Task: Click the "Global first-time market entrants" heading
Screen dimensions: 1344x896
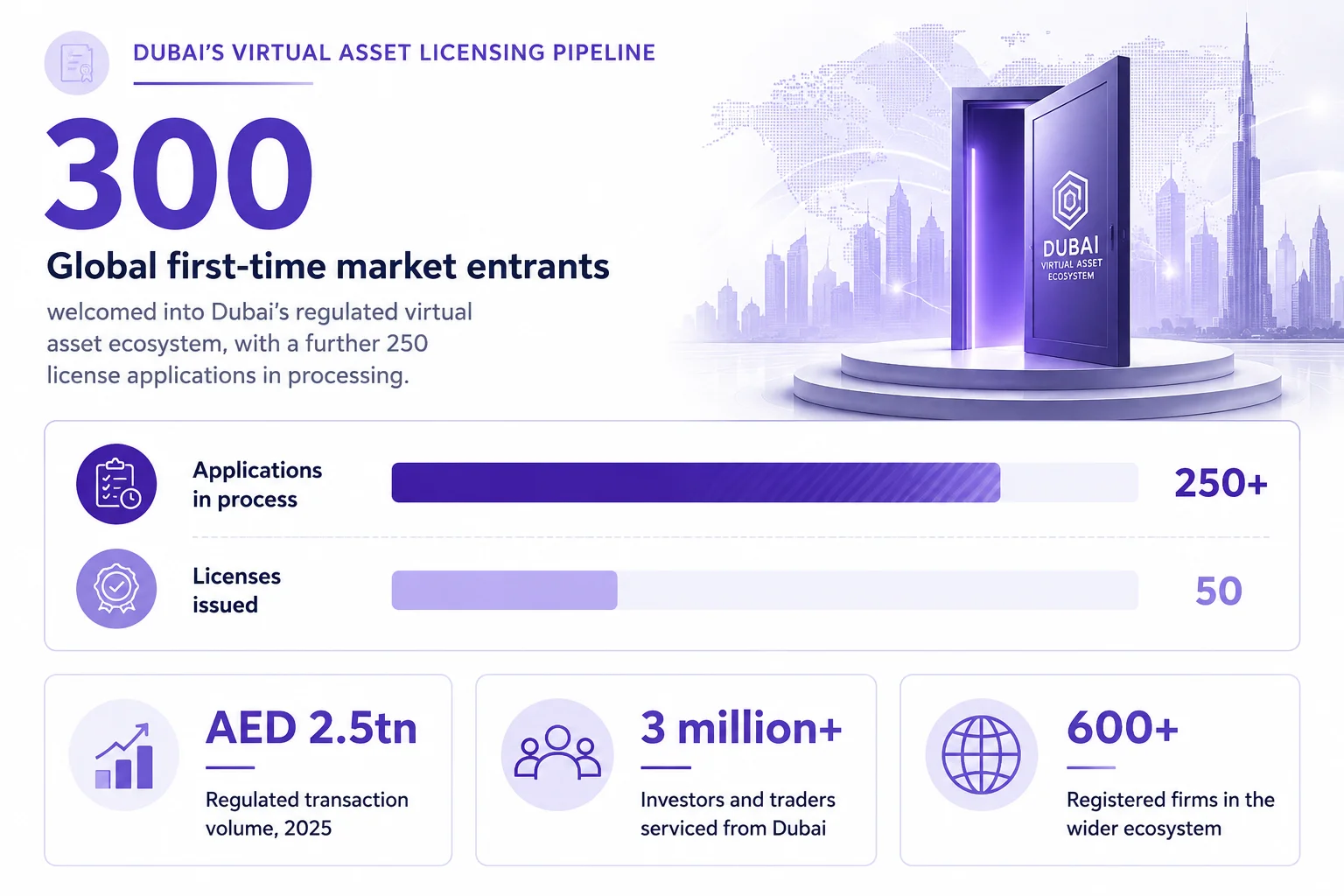Action: [328, 266]
